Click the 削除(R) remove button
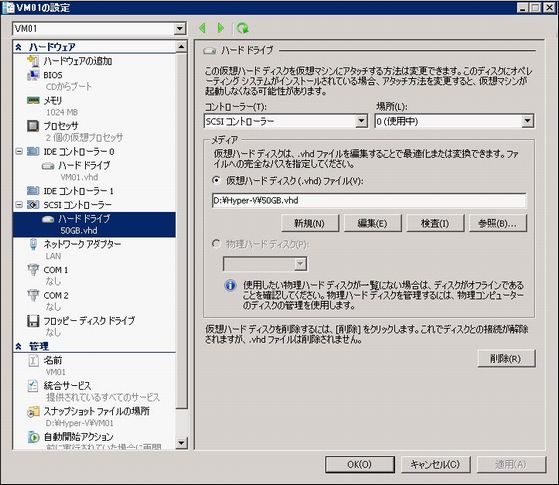Image resolution: width=559 pixels, height=485 pixels. (506, 358)
